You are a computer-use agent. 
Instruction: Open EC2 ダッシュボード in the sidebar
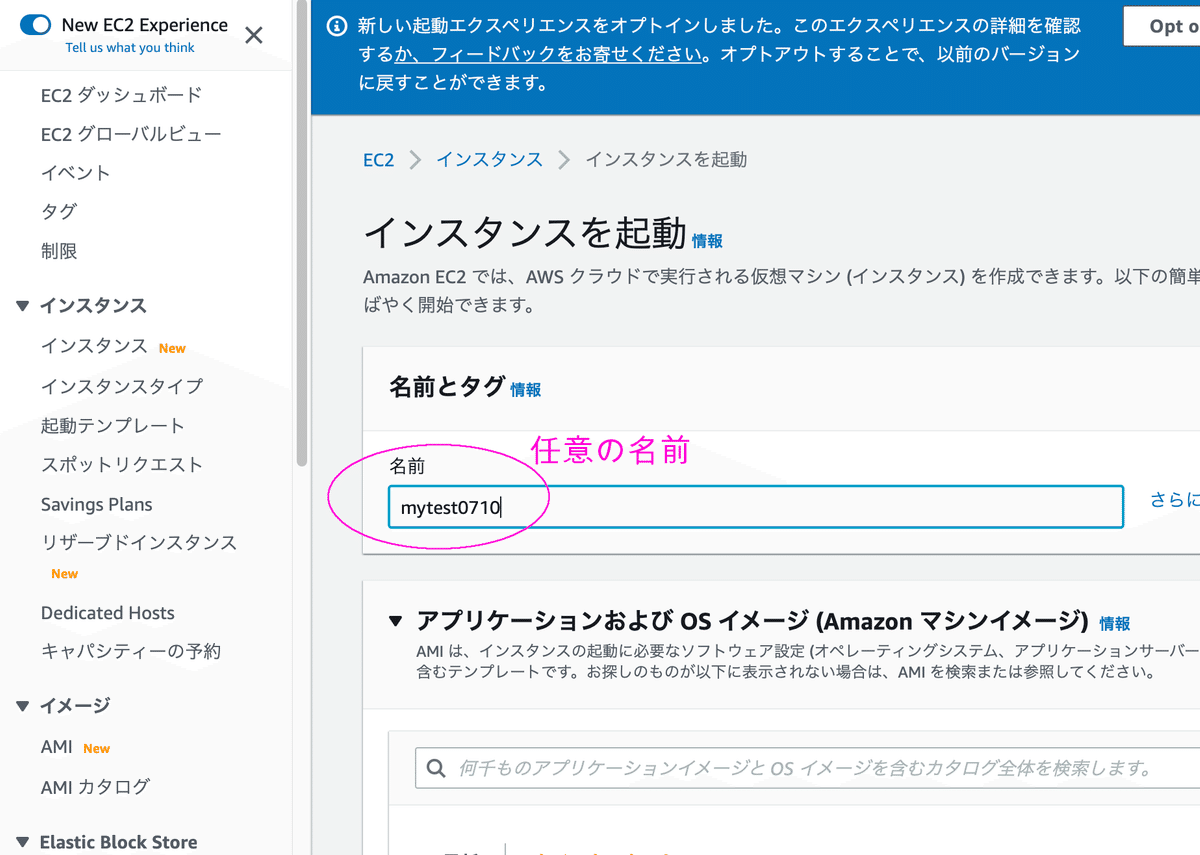[x=121, y=95]
